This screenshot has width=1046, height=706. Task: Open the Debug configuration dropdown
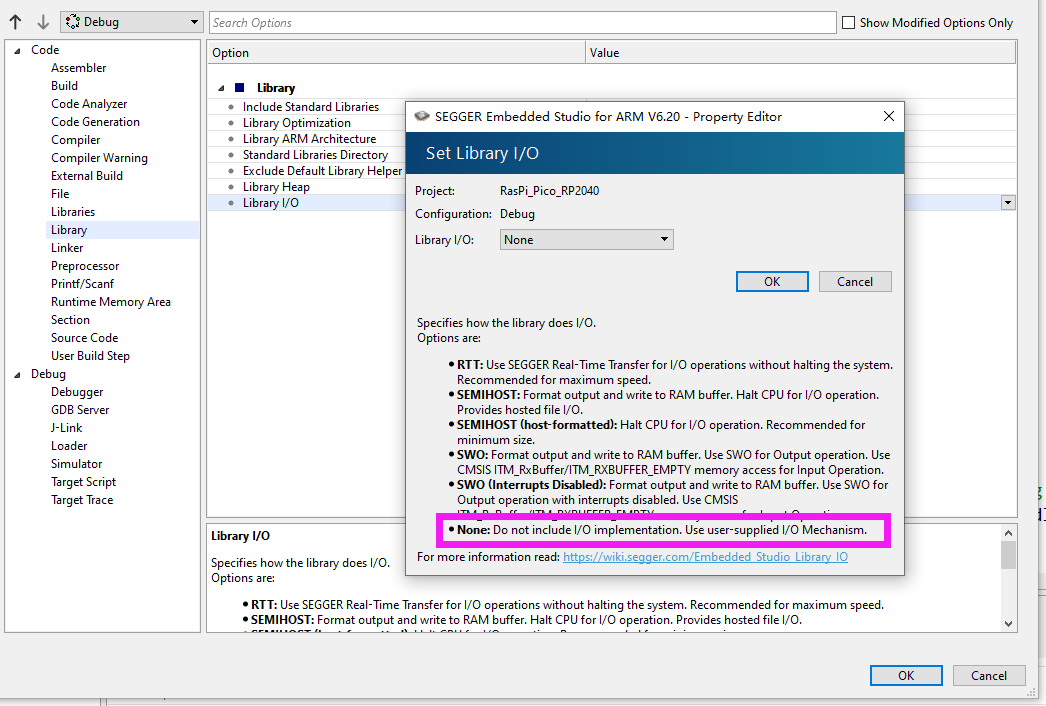(x=131, y=22)
